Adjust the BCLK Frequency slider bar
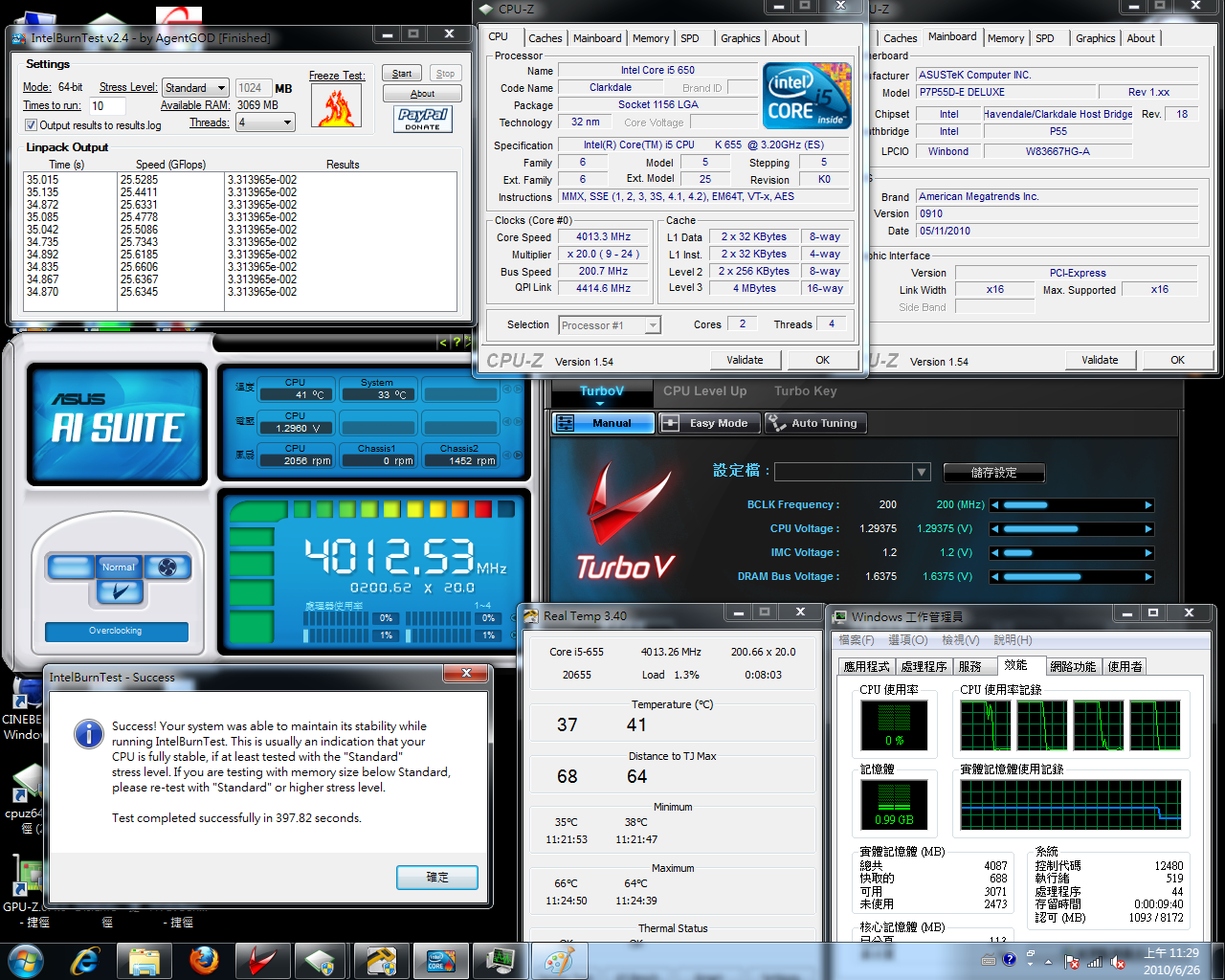Image resolution: width=1225 pixels, height=980 pixels. pyautogui.click(x=1072, y=505)
